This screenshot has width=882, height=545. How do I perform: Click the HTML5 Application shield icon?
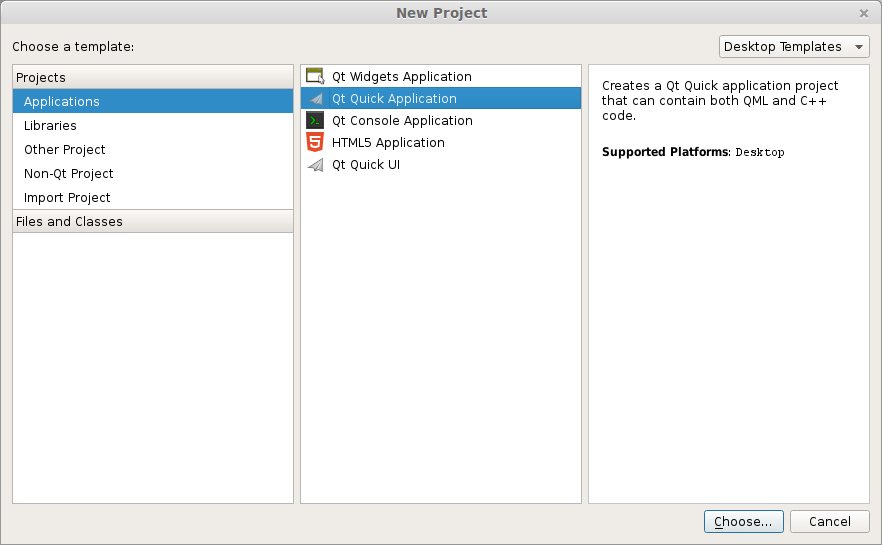click(315, 143)
